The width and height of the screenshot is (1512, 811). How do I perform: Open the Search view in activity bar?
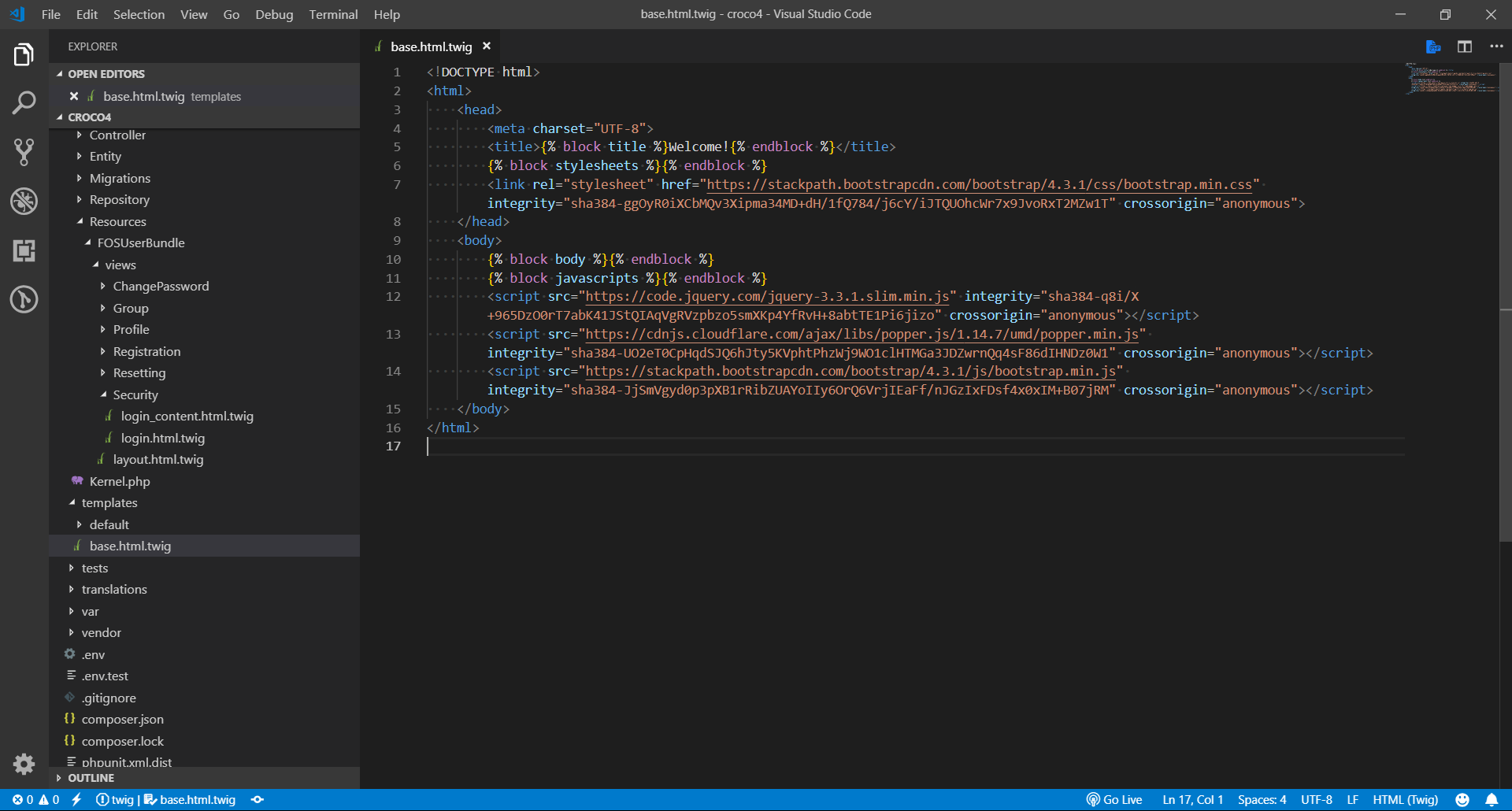24,103
